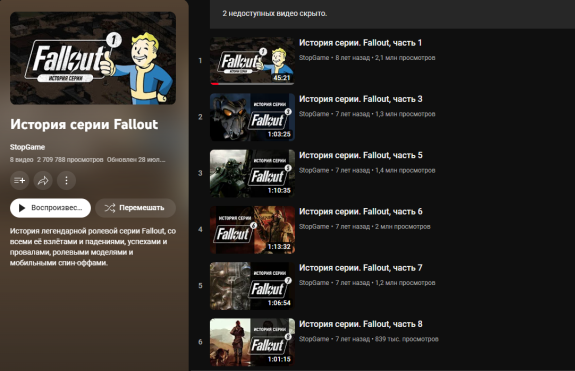The width and height of the screenshot is (575, 371).
Task: Open StopGame channel link under часть 5
Action: [x=314, y=170]
